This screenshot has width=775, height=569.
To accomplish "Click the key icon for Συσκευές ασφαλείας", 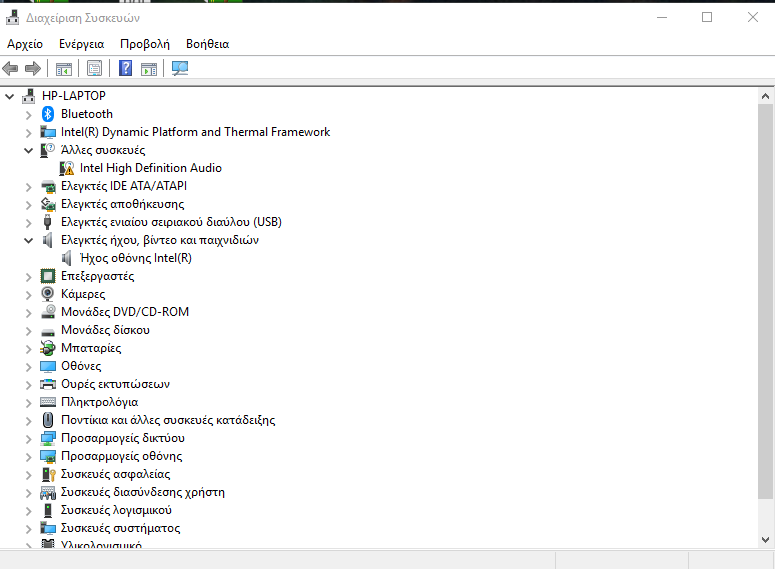I will [x=48, y=474].
